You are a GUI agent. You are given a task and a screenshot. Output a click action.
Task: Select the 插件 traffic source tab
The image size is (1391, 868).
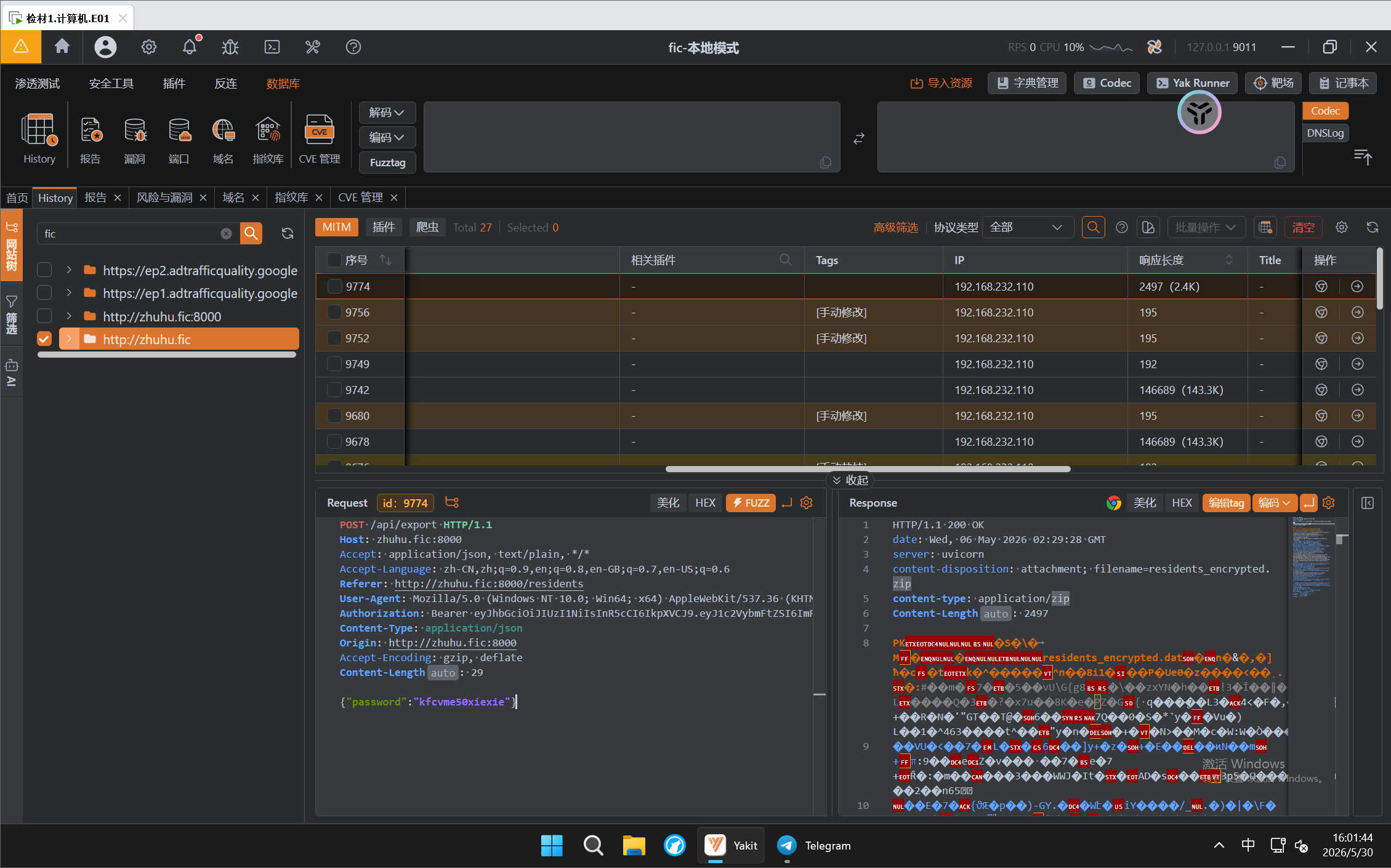click(x=384, y=227)
